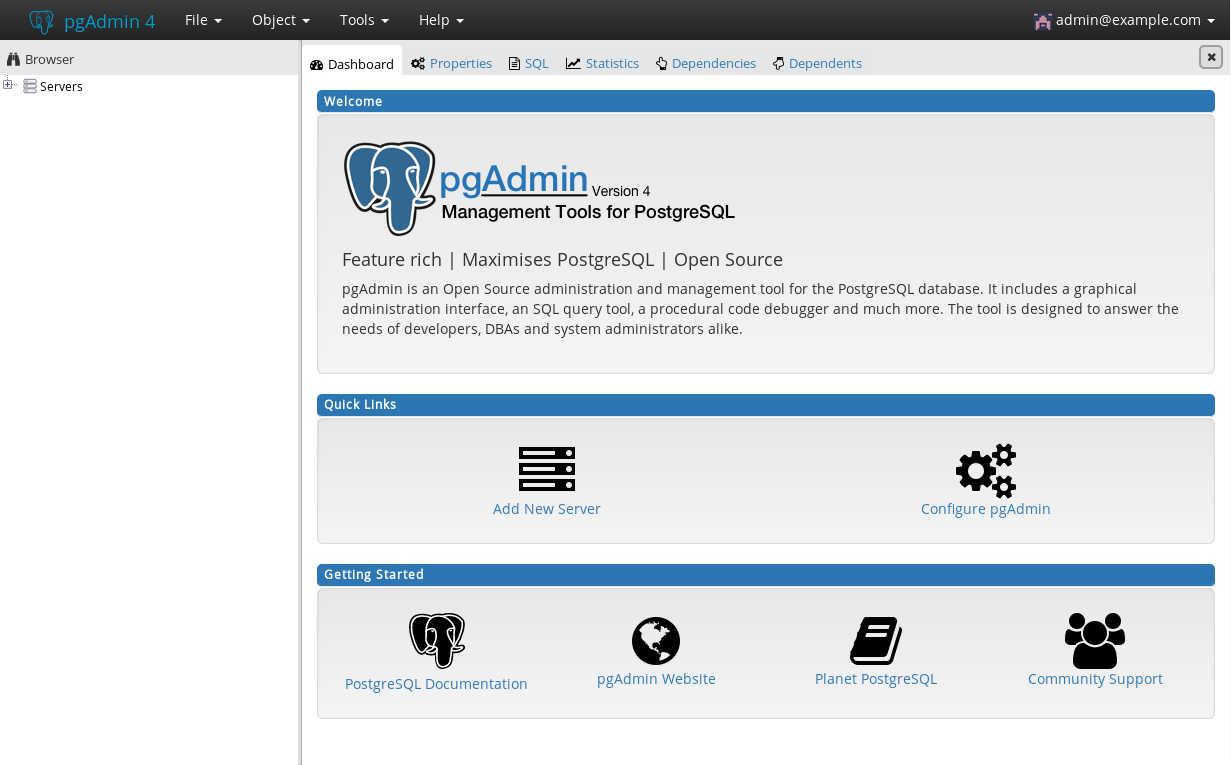This screenshot has width=1231, height=765.
Task: Open the PostgreSQL Documentation link text
Action: pyautogui.click(x=436, y=684)
